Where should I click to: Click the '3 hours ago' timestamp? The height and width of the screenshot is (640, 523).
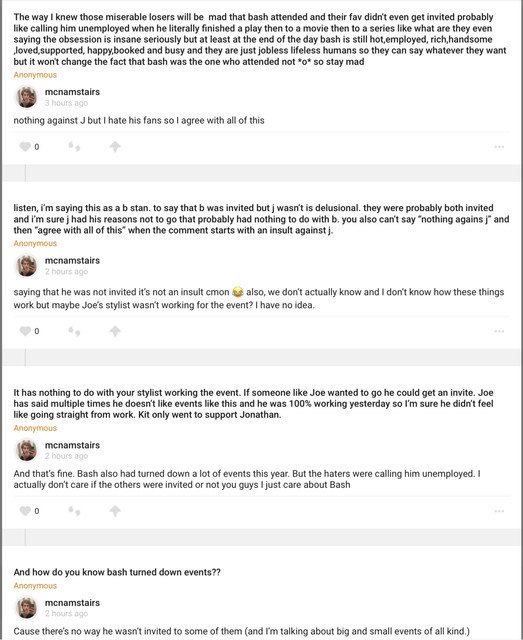[66, 103]
